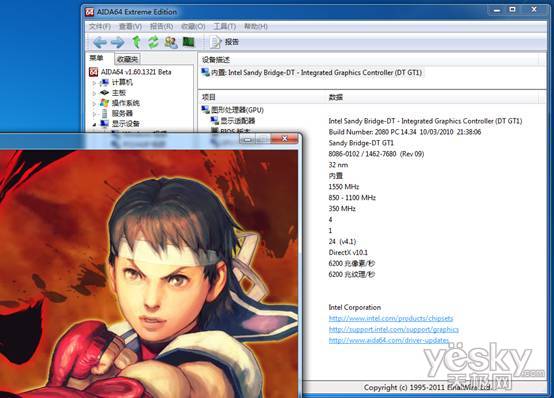
Task: Expand the 计算机 tree node
Action: point(94,83)
